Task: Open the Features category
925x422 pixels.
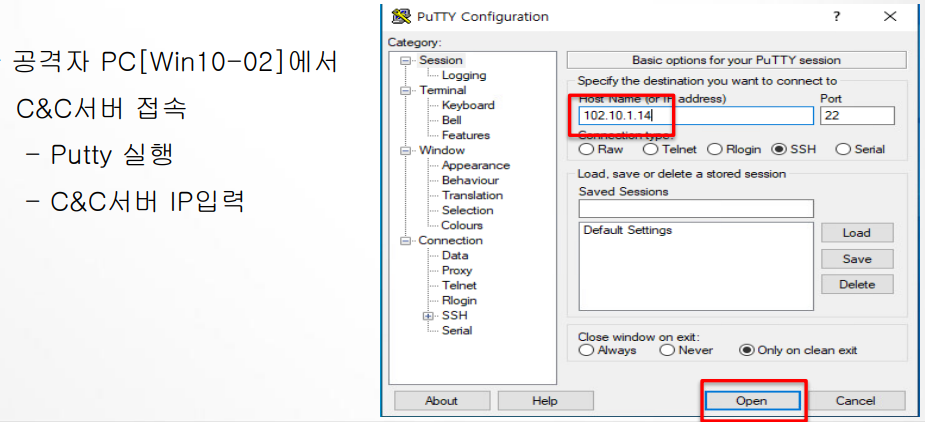Action: [x=465, y=135]
